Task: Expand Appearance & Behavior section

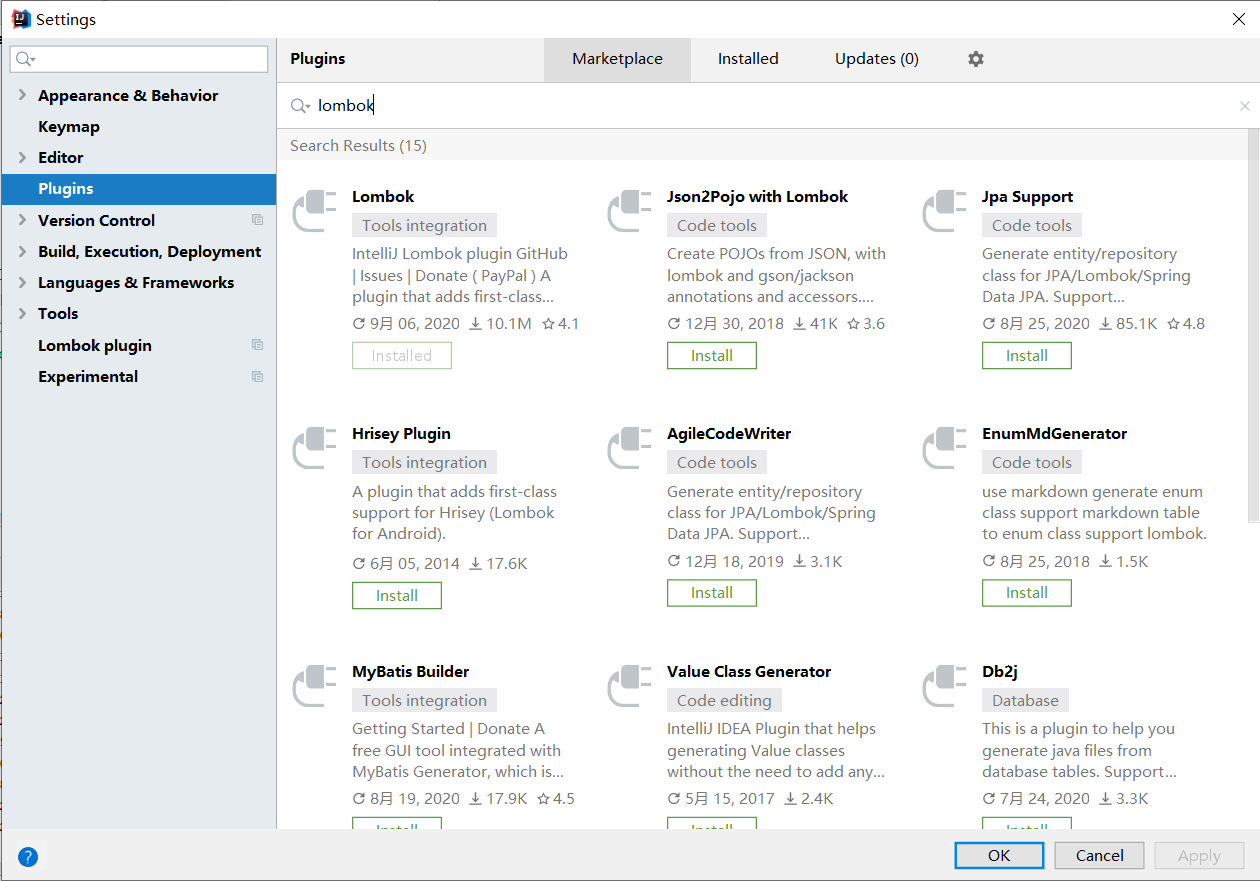Action: click(x=22, y=95)
